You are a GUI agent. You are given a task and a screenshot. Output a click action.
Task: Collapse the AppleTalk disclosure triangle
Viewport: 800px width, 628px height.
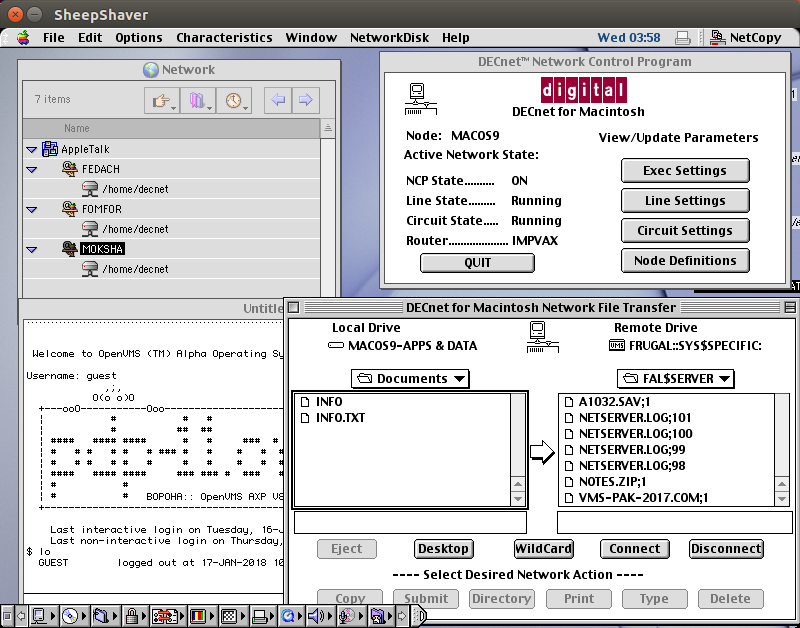(31, 148)
